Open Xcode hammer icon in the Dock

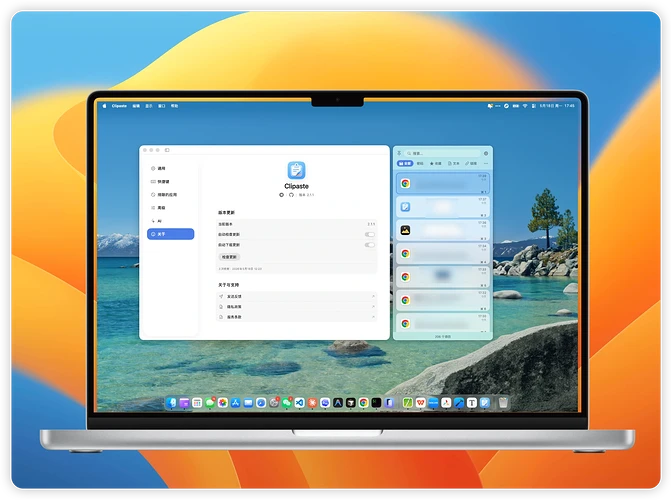point(459,402)
